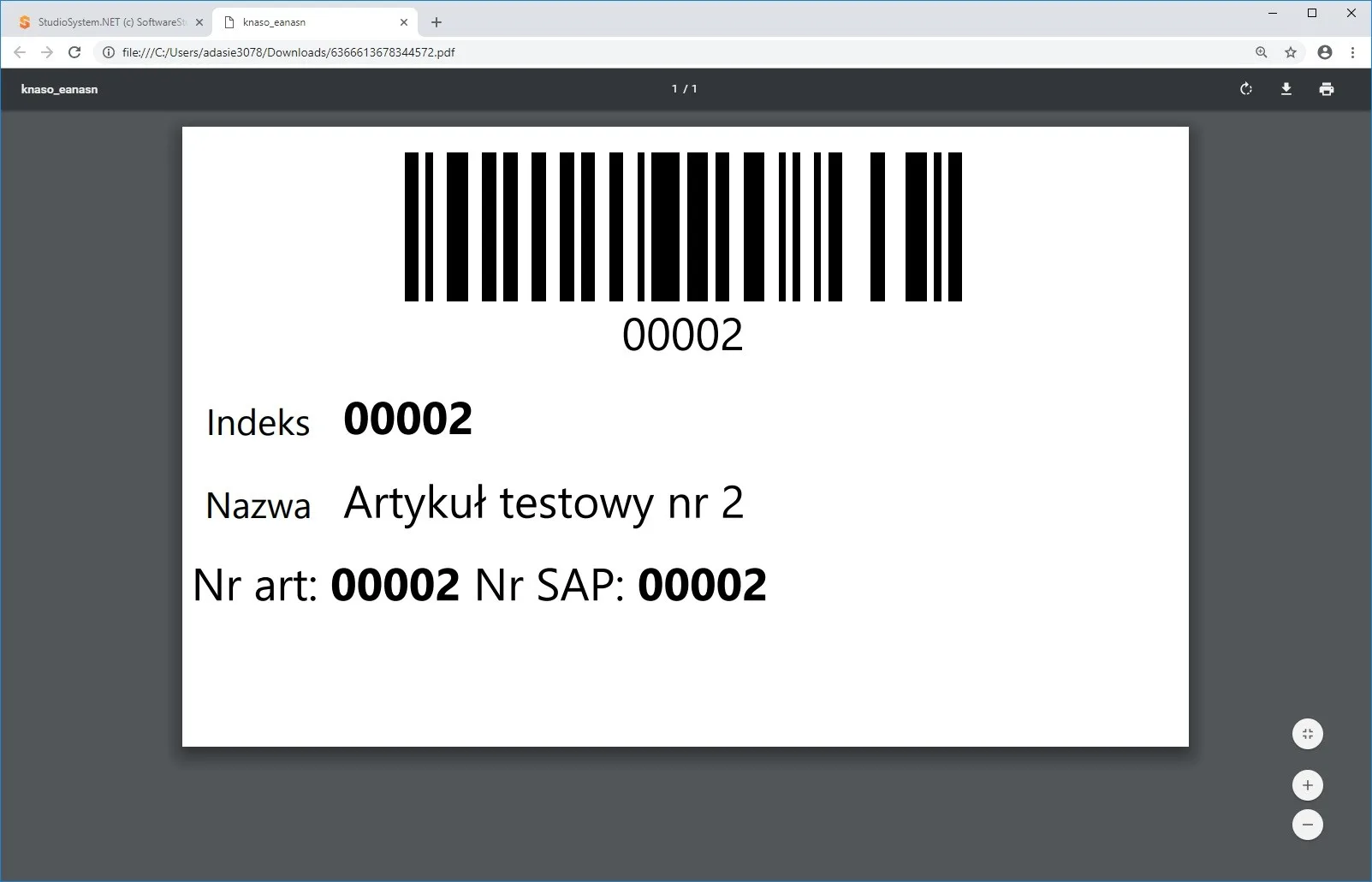Zoom in on the PDF

[x=1307, y=785]
